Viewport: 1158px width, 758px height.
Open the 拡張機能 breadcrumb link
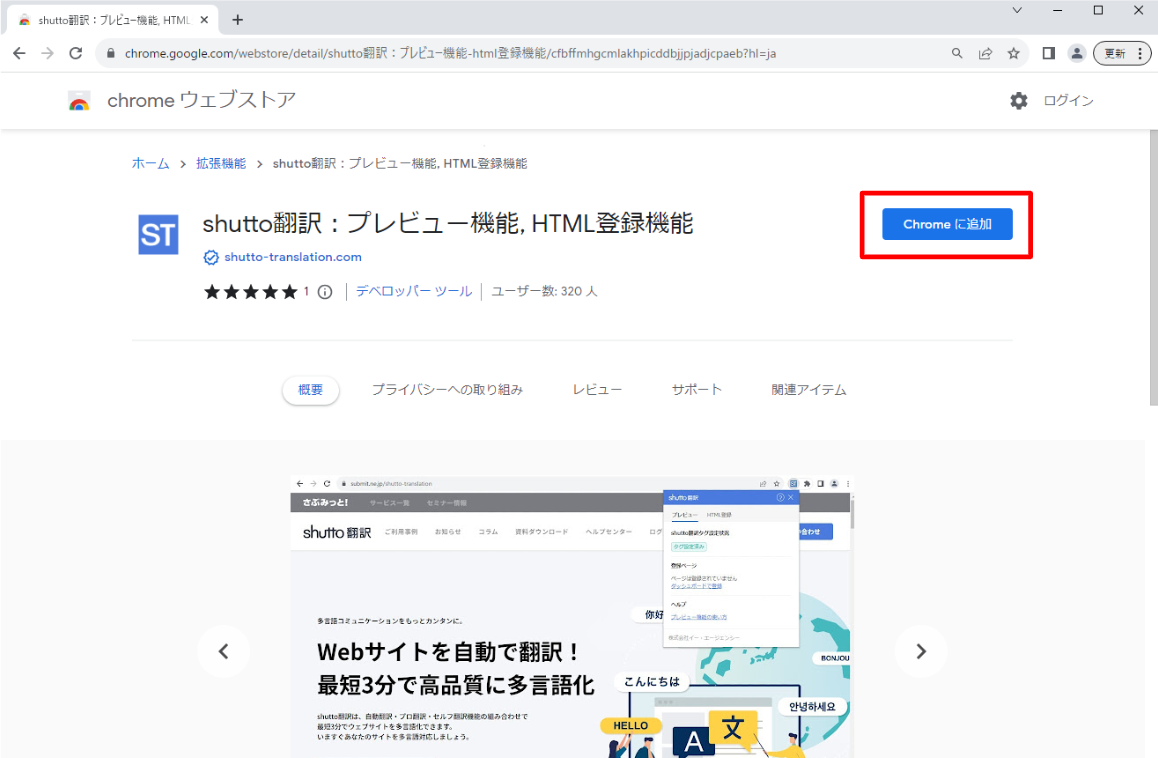point(221,163)
